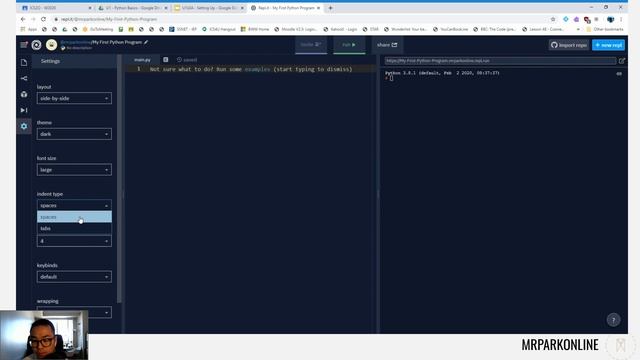Clear the console with the right icon

coord(619,73)
